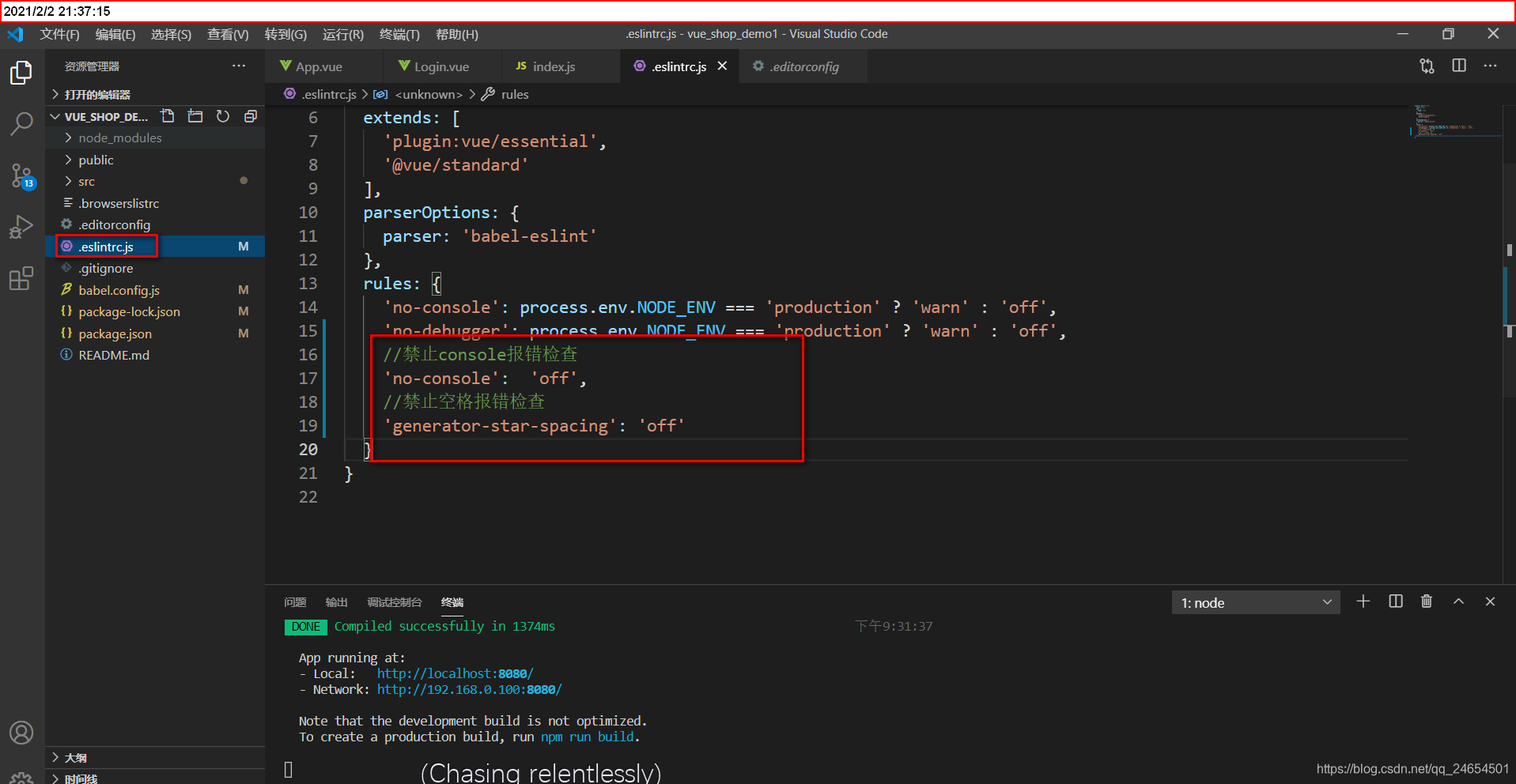1516x784 pixels.
Task: Open the 文件(F) menu
Action: pyautogui.click(x=60, y=35)
